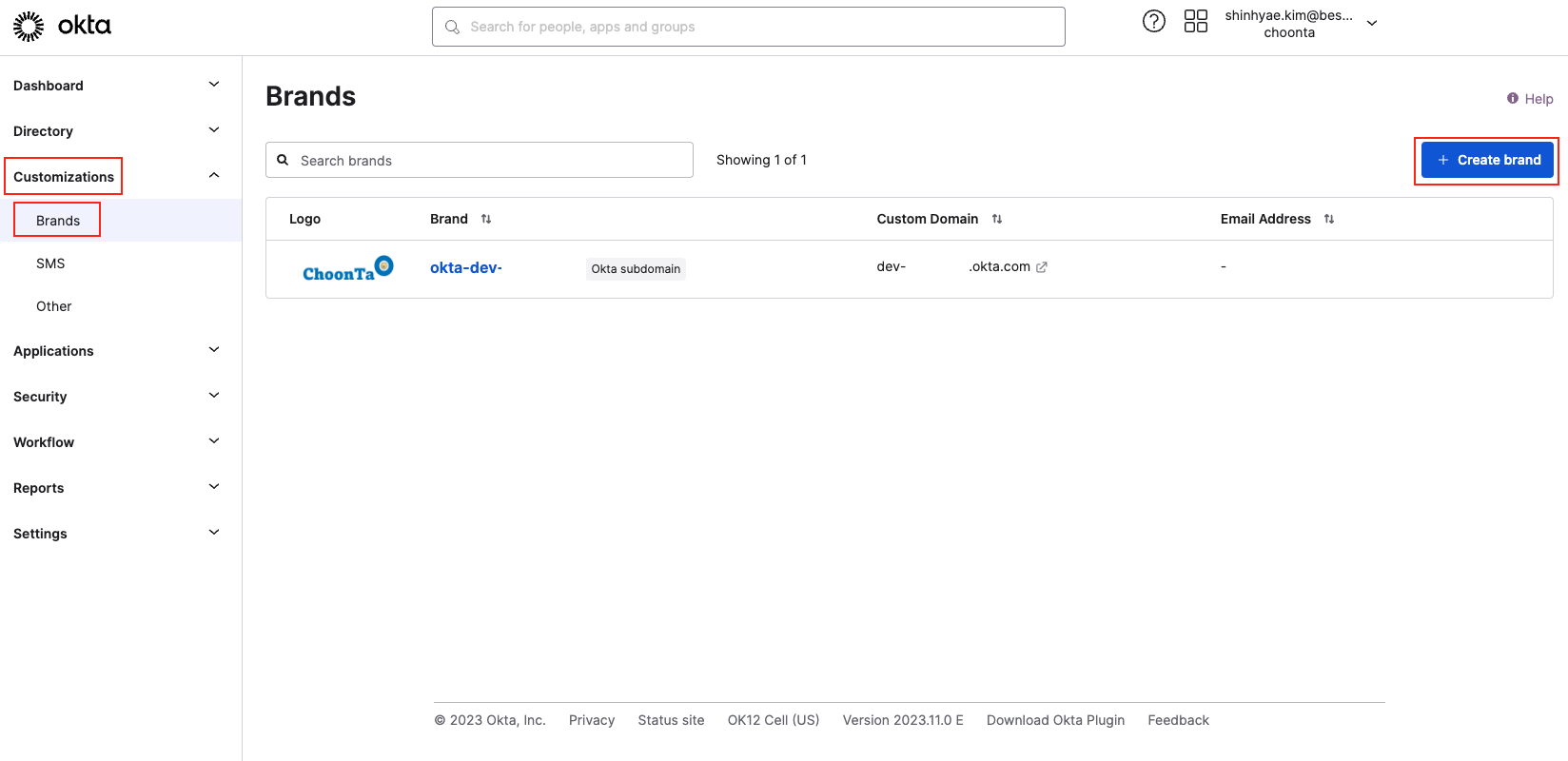Collapse the Customizations sidebar section

pos(214,176)
